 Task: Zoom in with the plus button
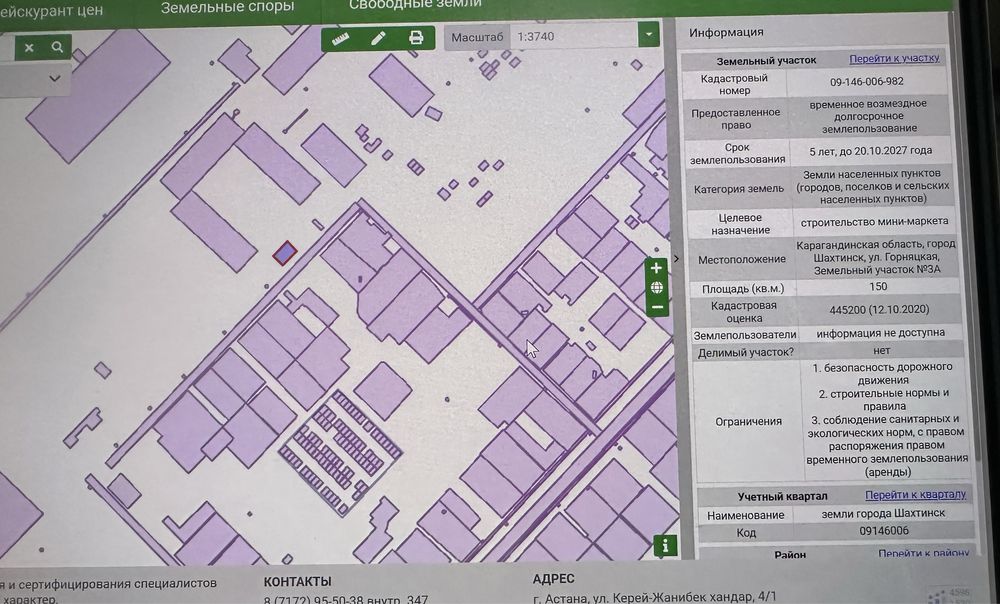point(656,269)
